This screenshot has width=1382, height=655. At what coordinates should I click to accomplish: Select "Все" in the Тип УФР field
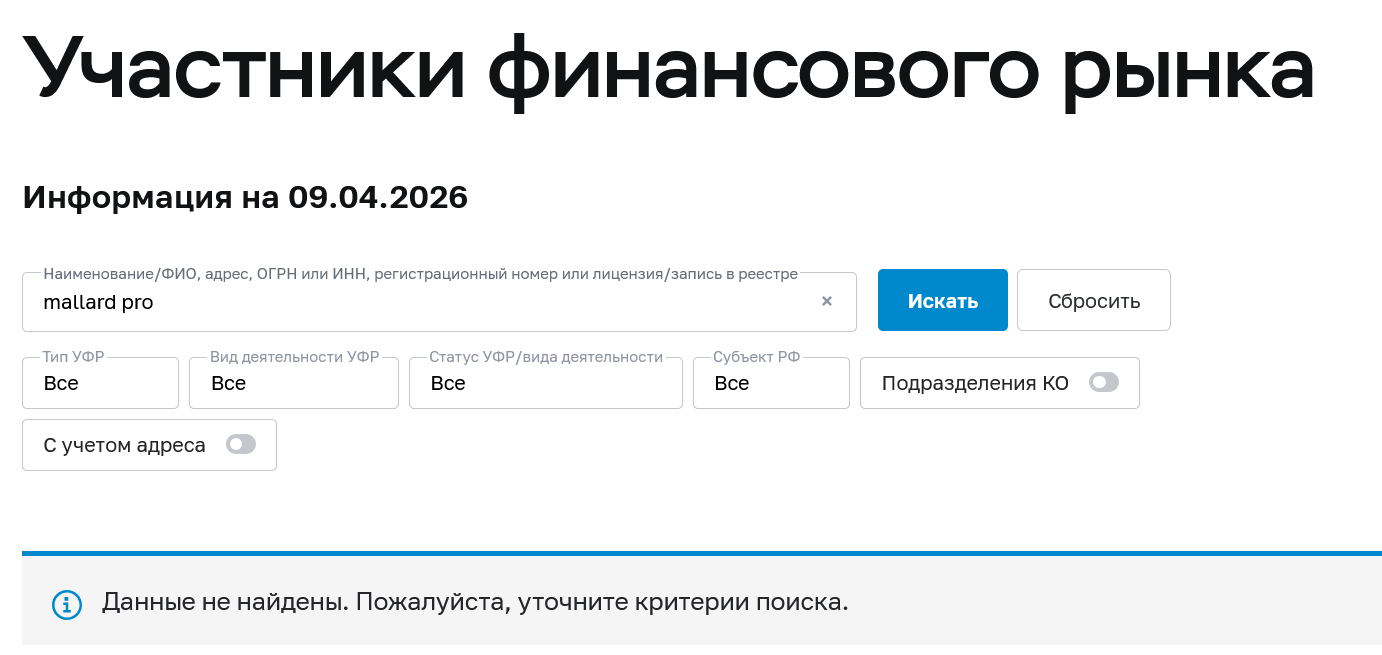(x=100, y=383)
